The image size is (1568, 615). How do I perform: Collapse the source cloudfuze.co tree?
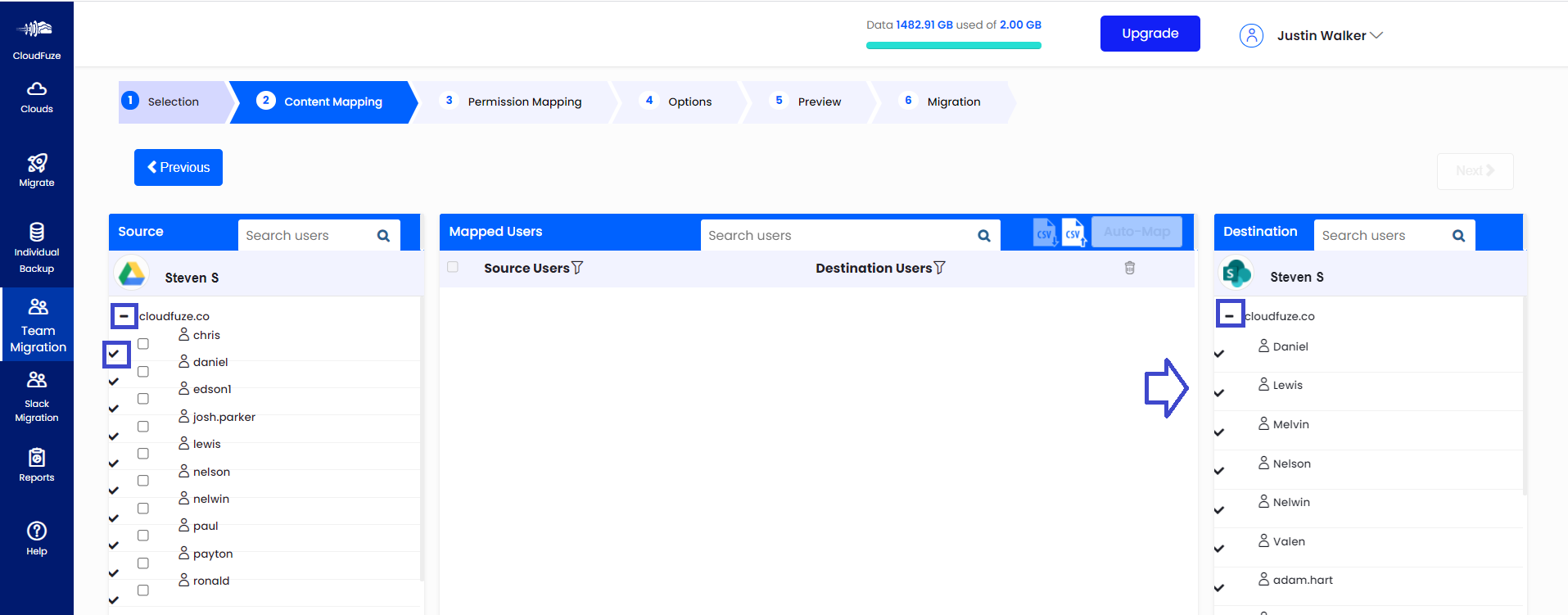124,316
